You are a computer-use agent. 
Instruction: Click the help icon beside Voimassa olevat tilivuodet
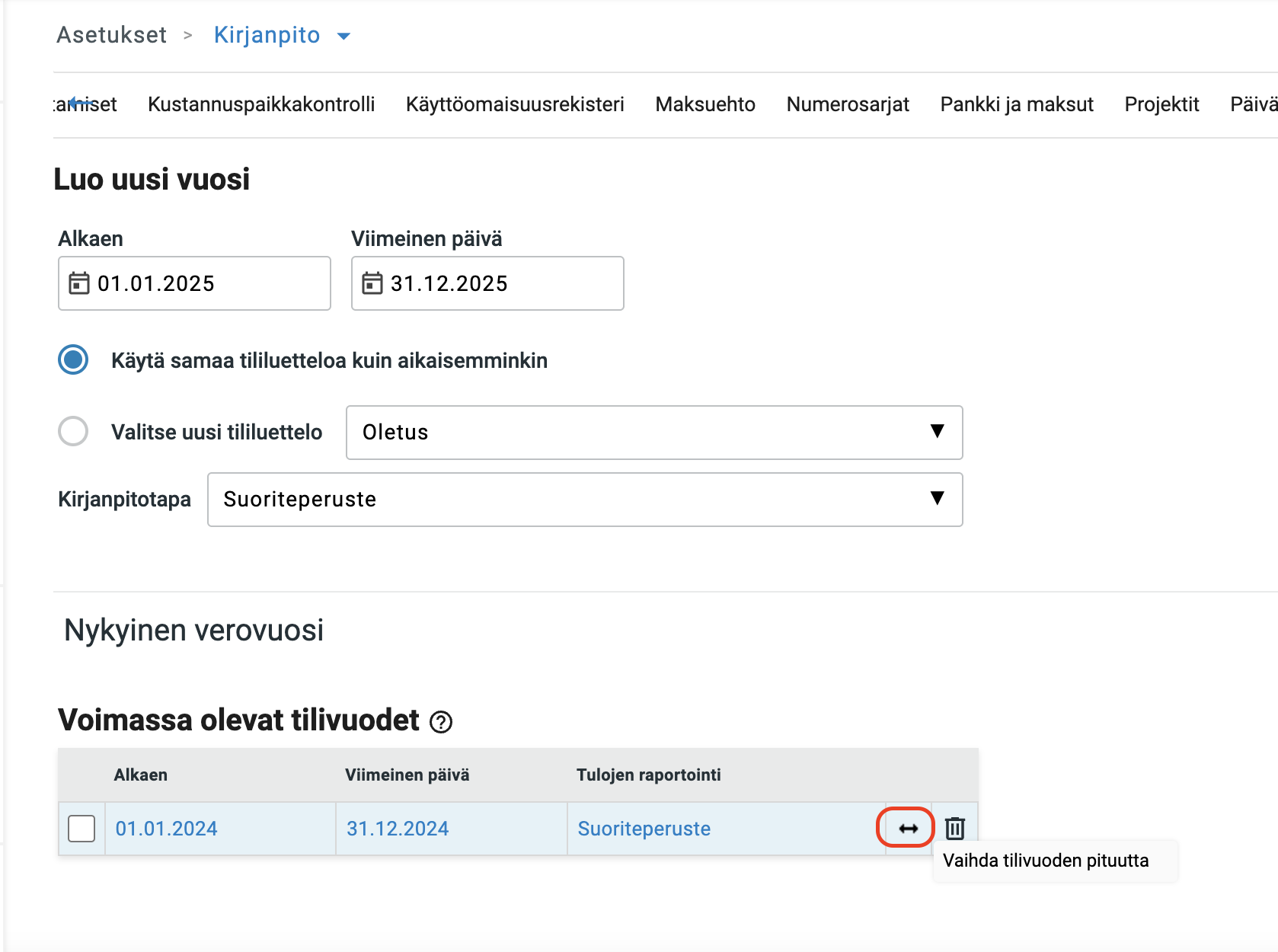(x=440, y=723)
